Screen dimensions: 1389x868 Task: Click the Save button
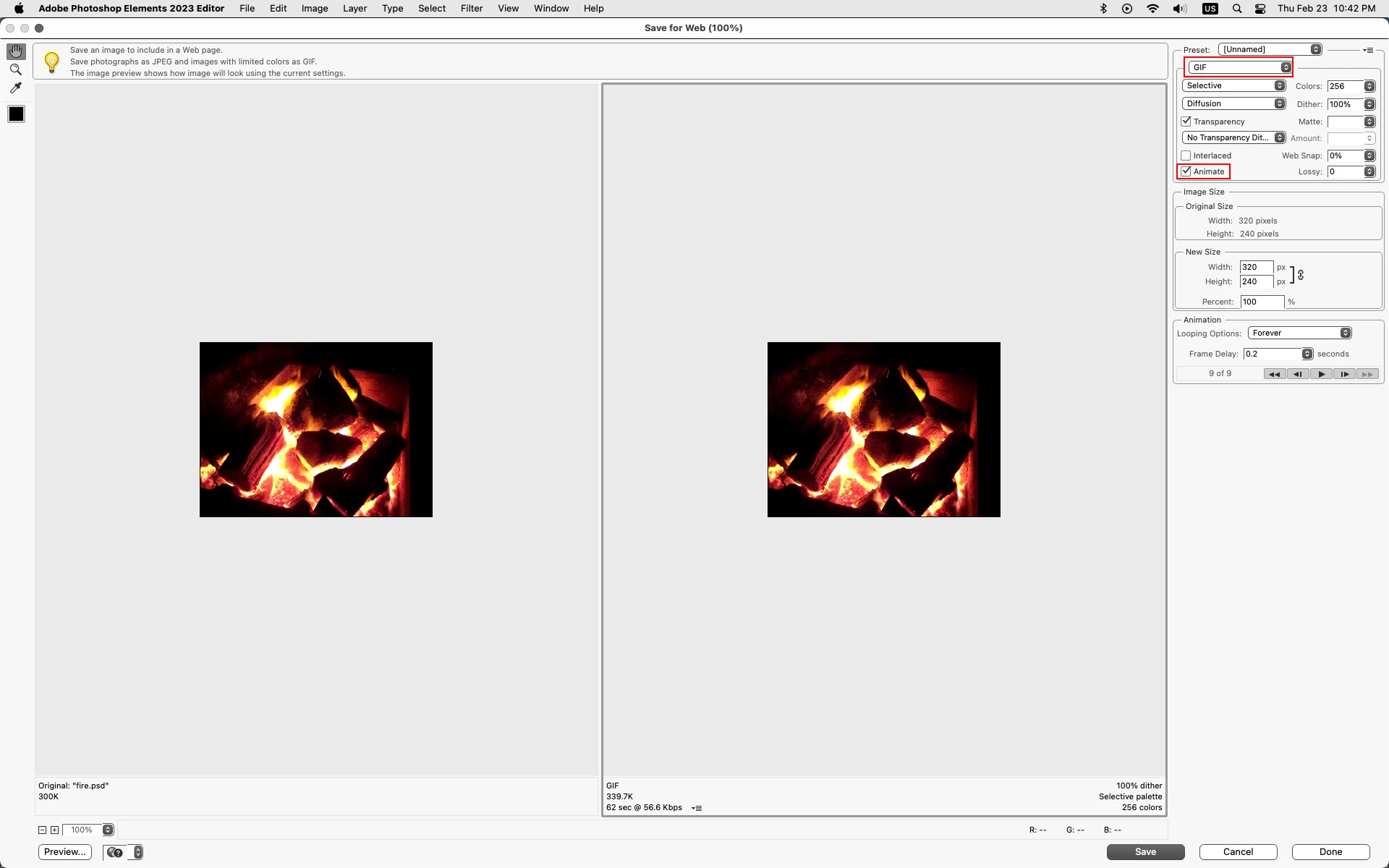pyautogui.click(x=1145, y=852)
